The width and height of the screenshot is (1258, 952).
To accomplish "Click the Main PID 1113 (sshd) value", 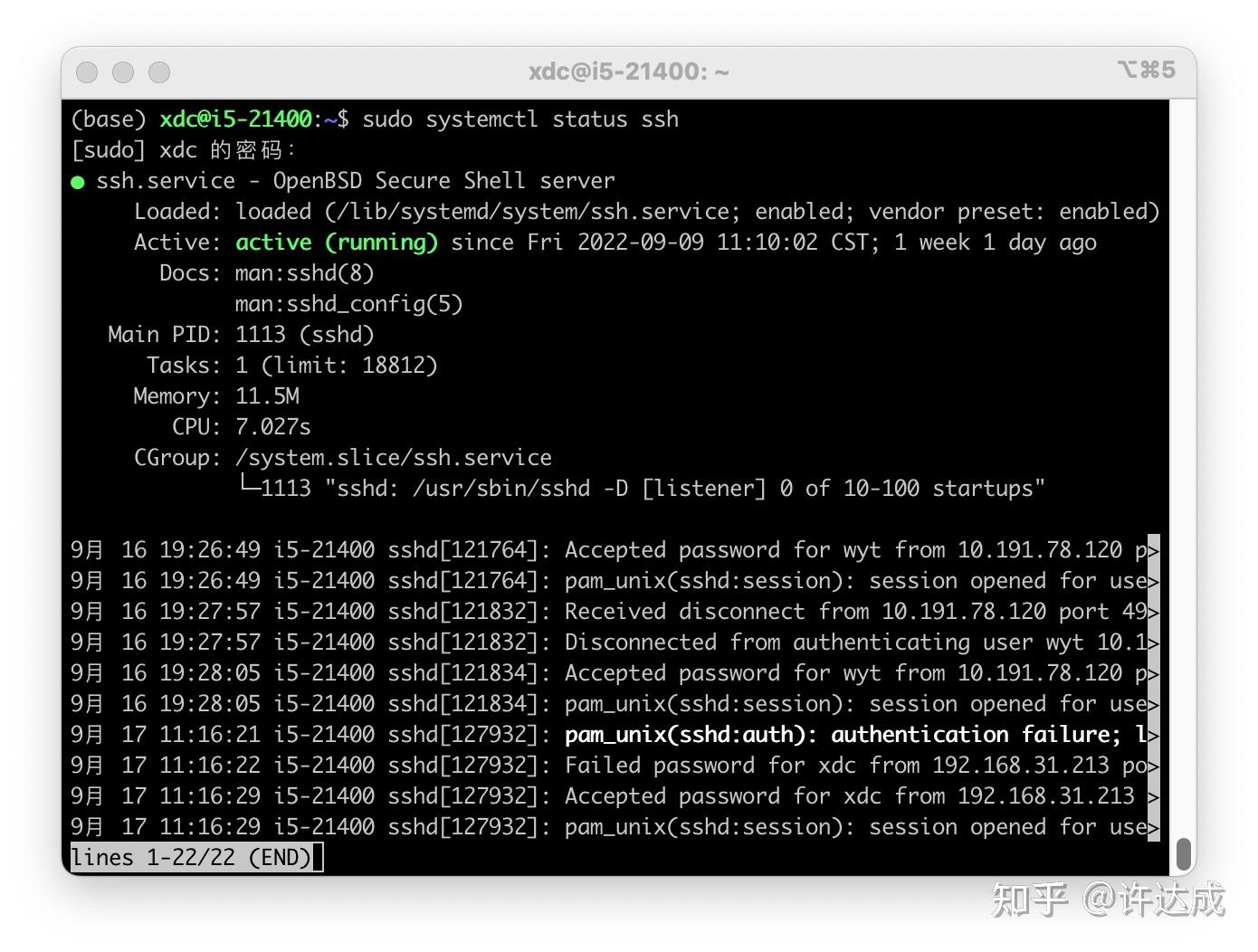I will click(305, 334).
